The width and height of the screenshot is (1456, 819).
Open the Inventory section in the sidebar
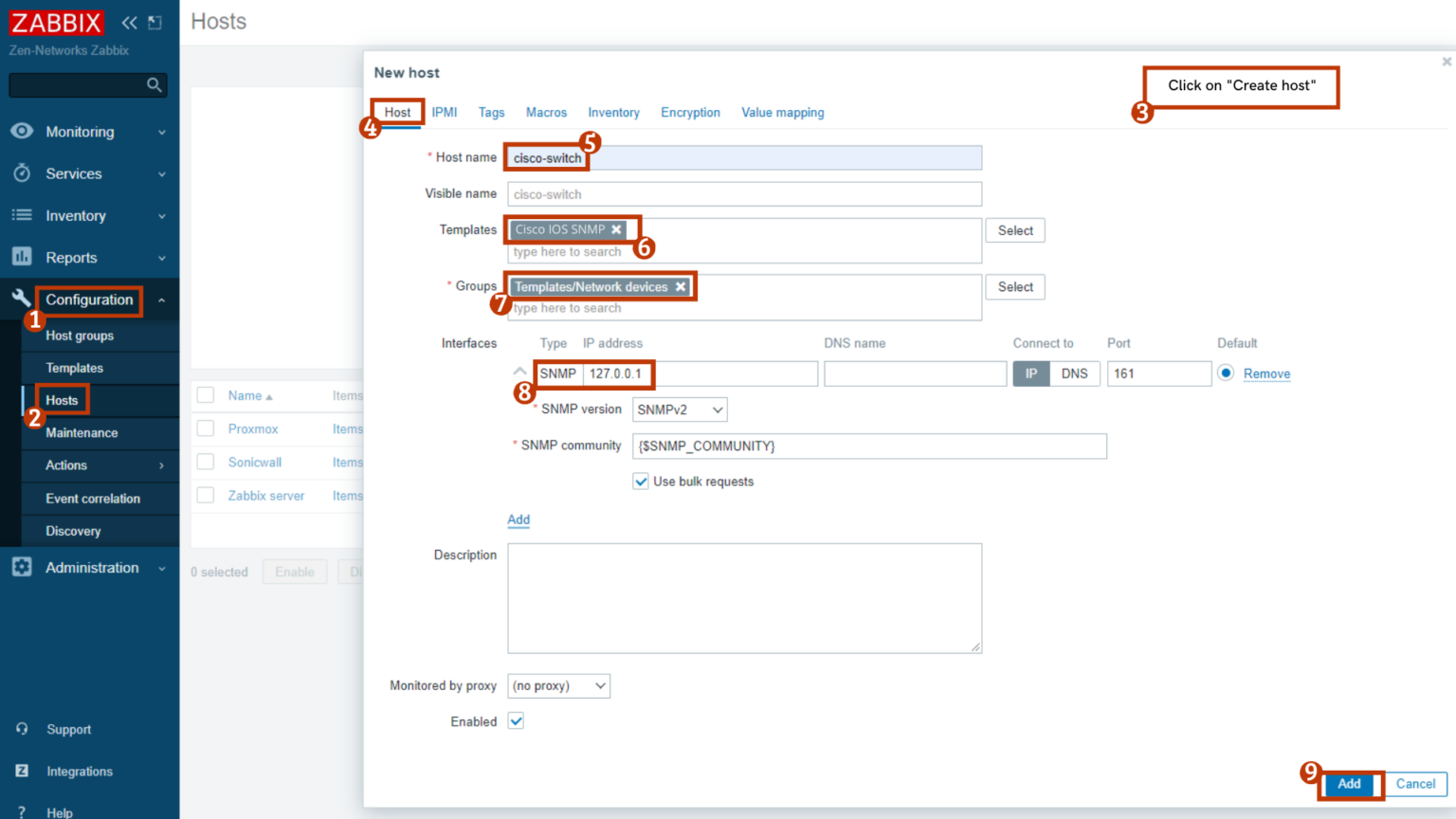[x=76, y=215]
